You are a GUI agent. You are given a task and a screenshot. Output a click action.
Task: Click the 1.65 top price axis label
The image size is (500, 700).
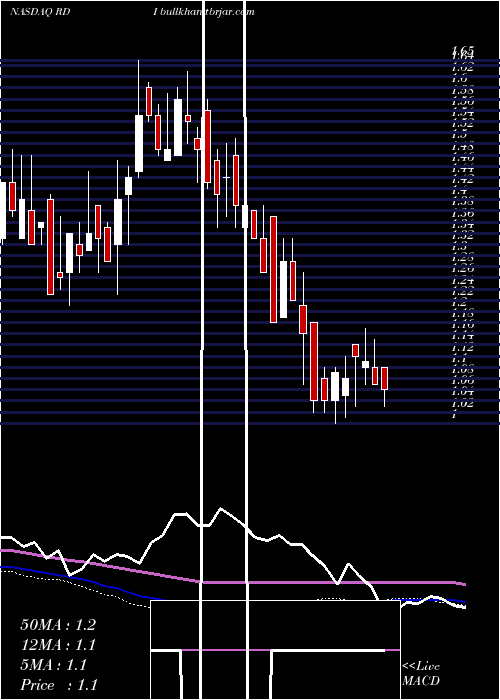click(462, 50)
